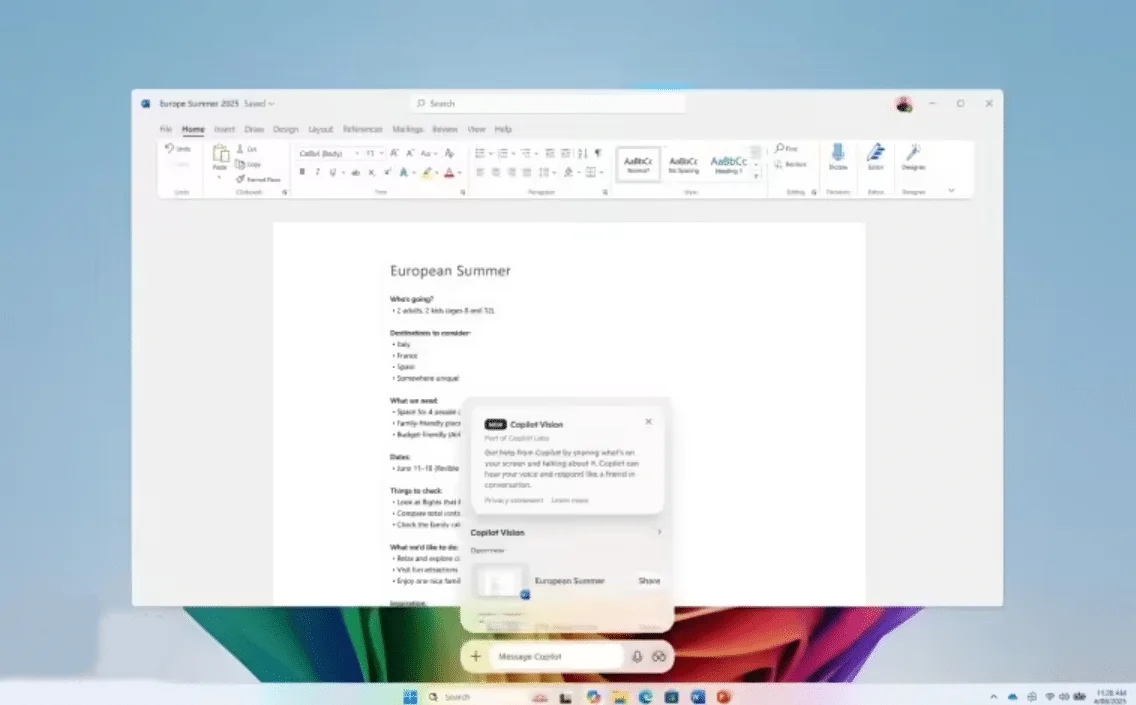
Task: Select the Heading 1 style
Action: click(728, 164)
